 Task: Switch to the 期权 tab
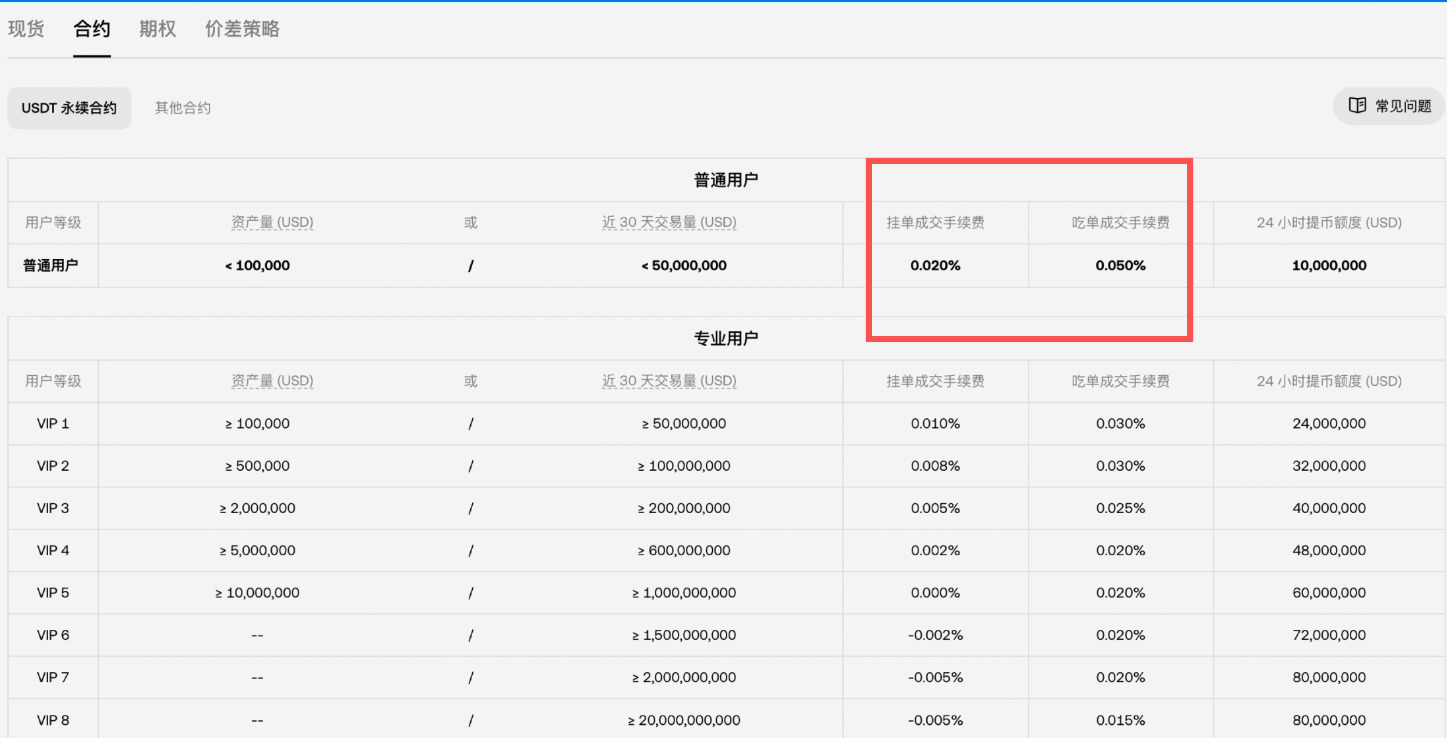156,28
